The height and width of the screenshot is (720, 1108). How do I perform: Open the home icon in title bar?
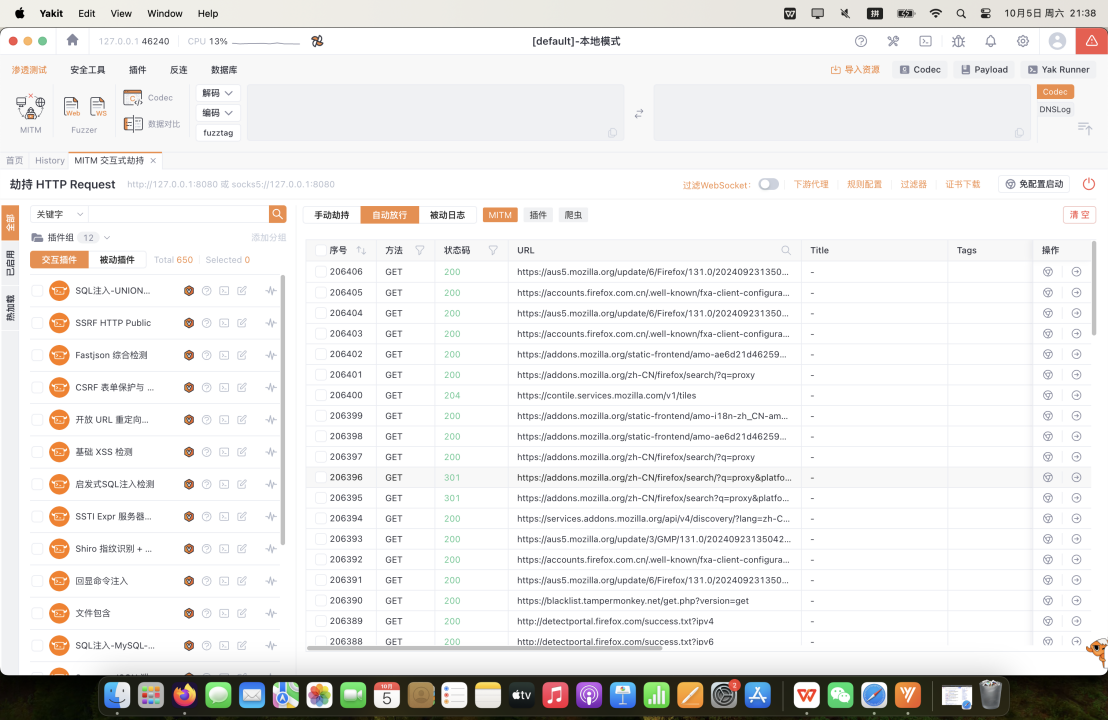pos(72,41)
